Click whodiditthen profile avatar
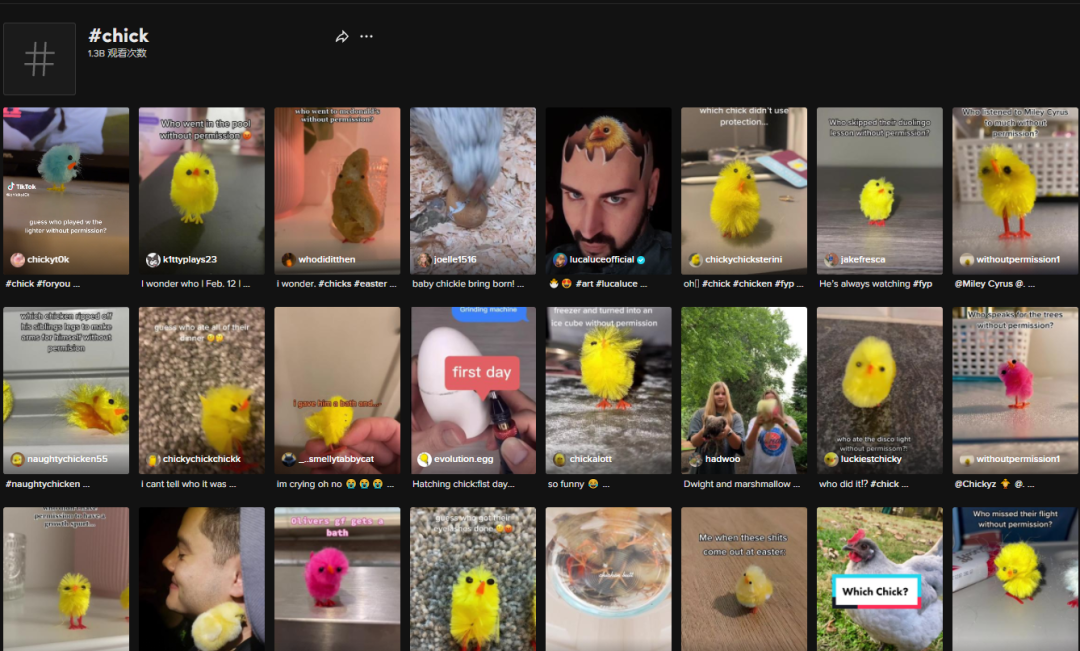 [x=289, y=260]
